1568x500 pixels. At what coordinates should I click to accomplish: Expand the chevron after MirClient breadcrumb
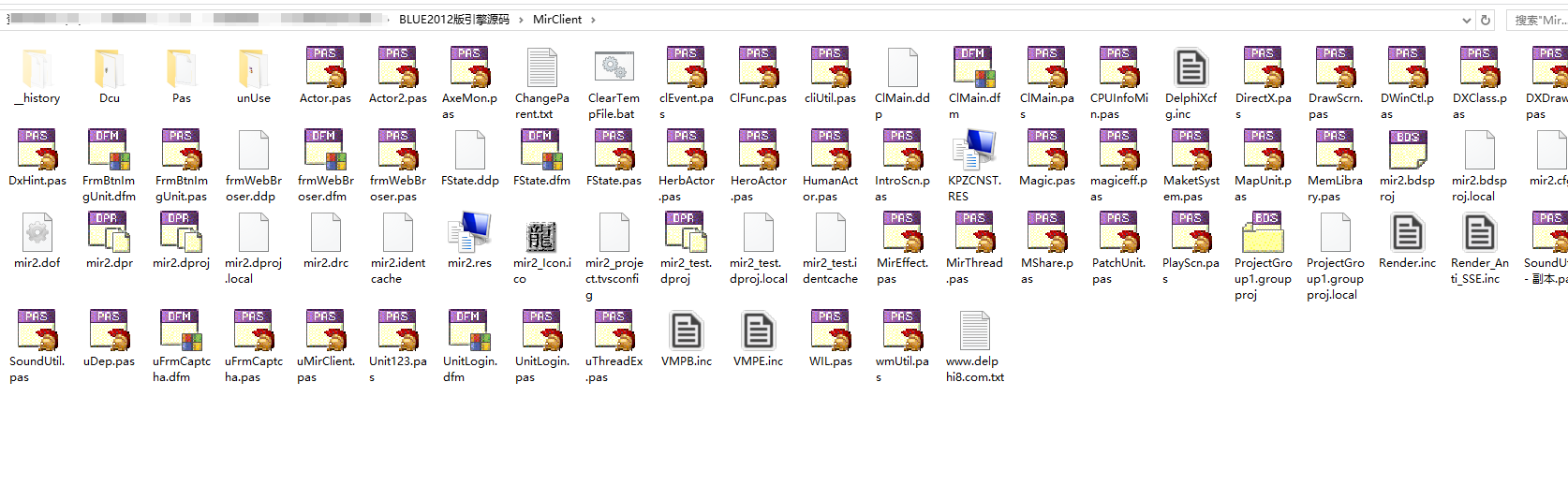pyautogui.click(x=593, y=20)
